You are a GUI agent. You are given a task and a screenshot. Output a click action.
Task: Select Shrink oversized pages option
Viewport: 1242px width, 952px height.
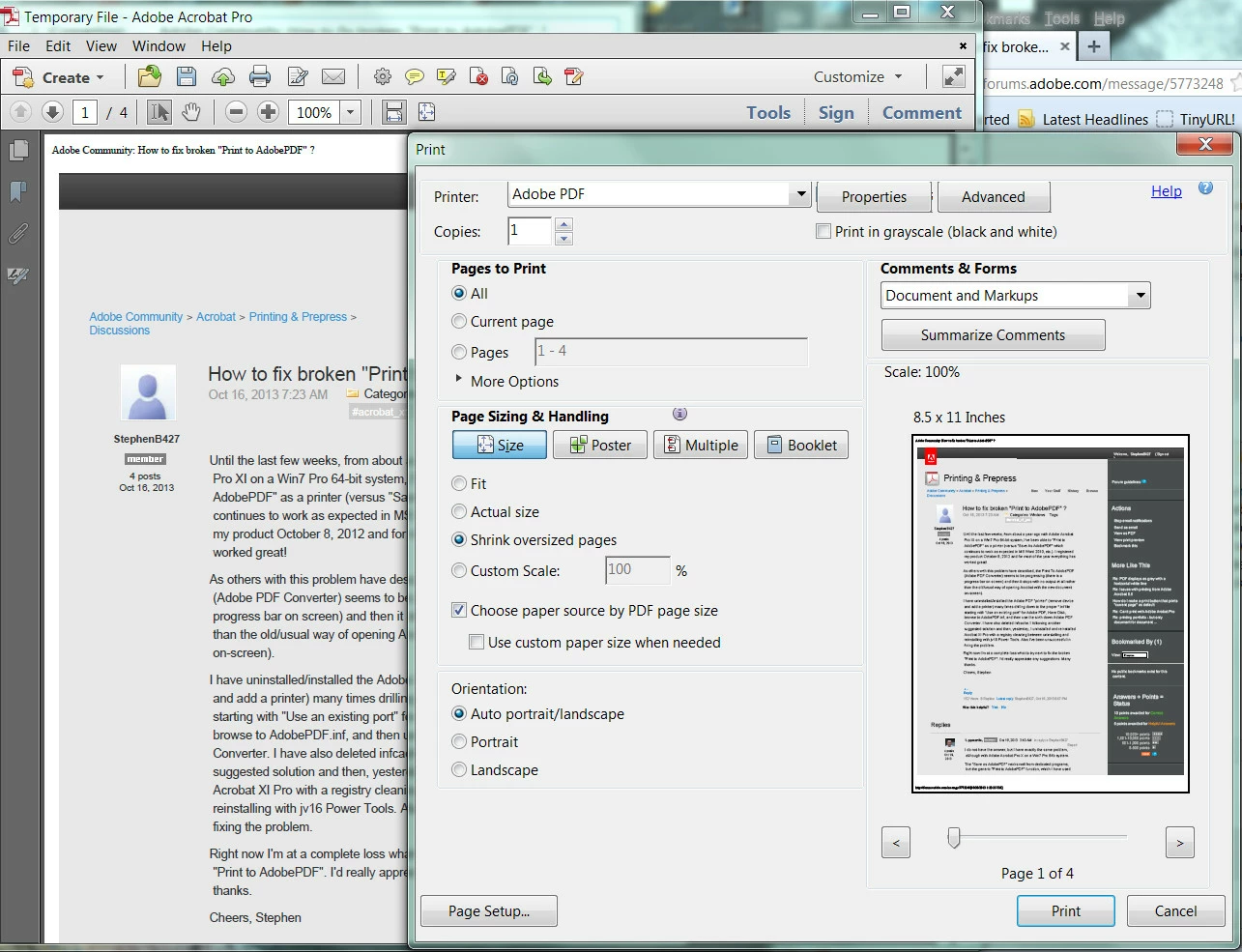(459, 539)
